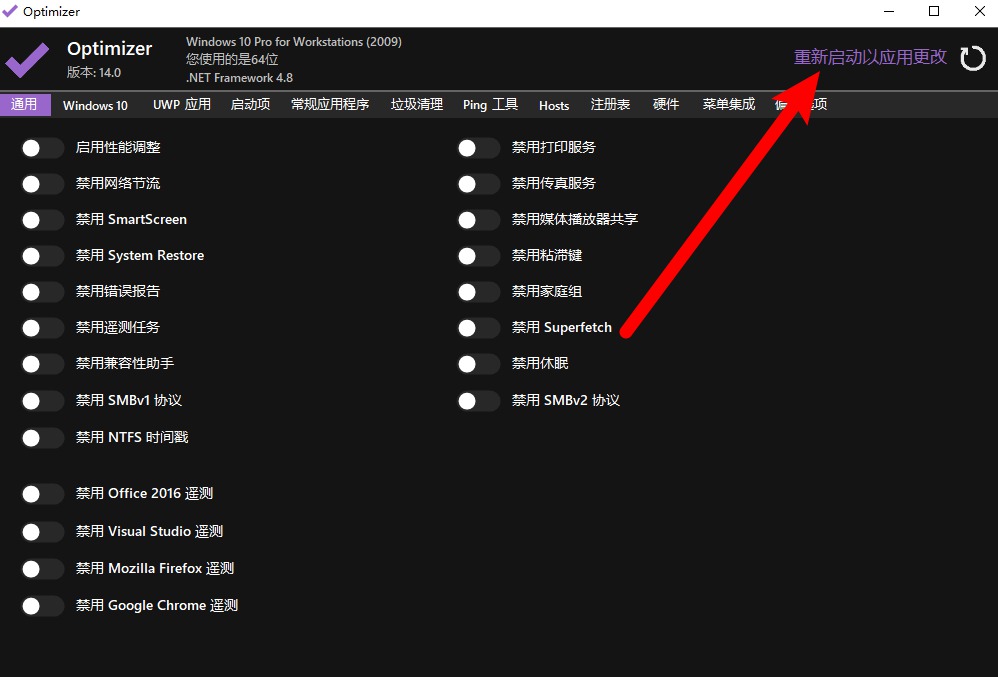Image resolution: width=998 pixels, height=677 pixels.
Task: Open the 启动项 tab
Action: point(250,104)
